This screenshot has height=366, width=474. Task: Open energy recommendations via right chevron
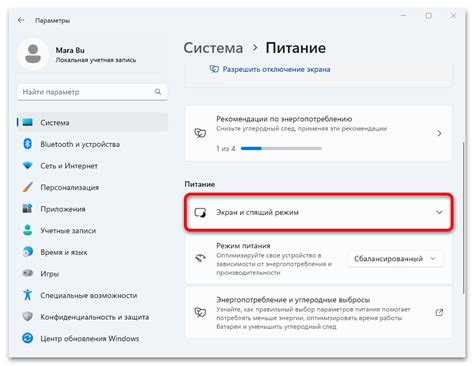(x=439, y=133)
